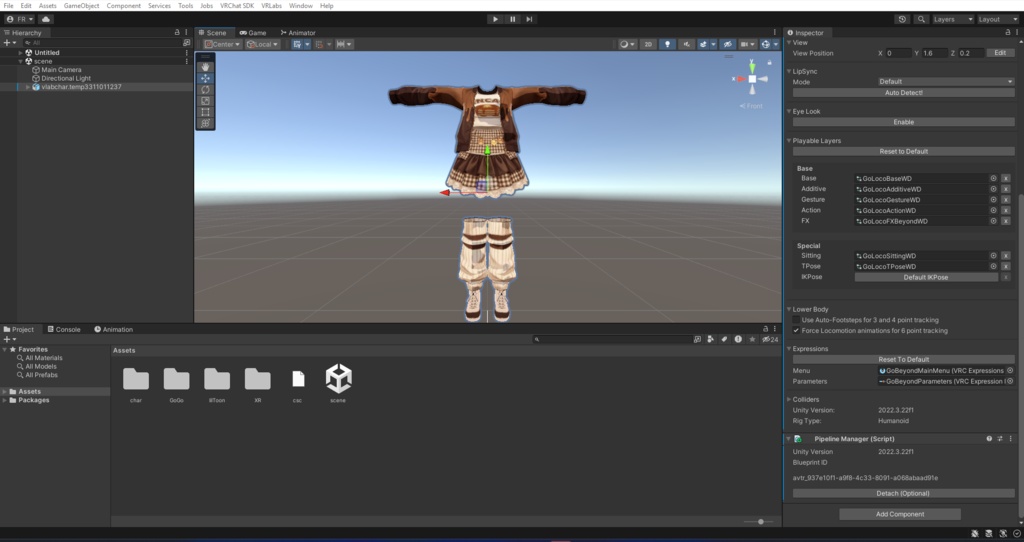The image size is (1024, 542).
Task: Toggle scene lighting bulb button
Action: click(x=667, y=44)
